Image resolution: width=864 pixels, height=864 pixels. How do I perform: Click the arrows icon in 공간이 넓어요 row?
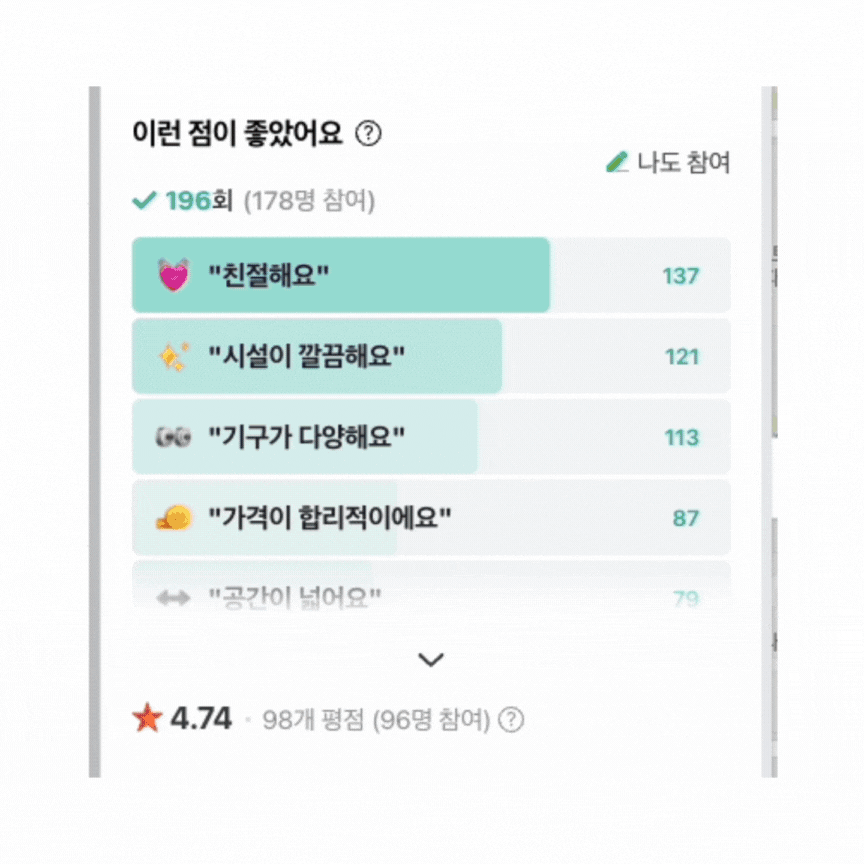pos(173,598)
